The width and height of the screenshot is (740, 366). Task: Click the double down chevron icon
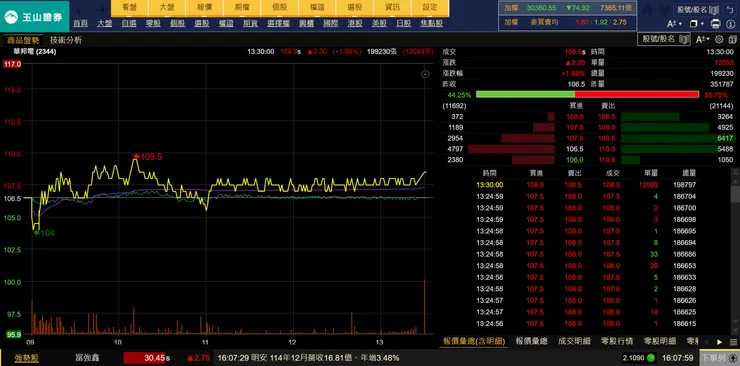(x=664, y=10)
